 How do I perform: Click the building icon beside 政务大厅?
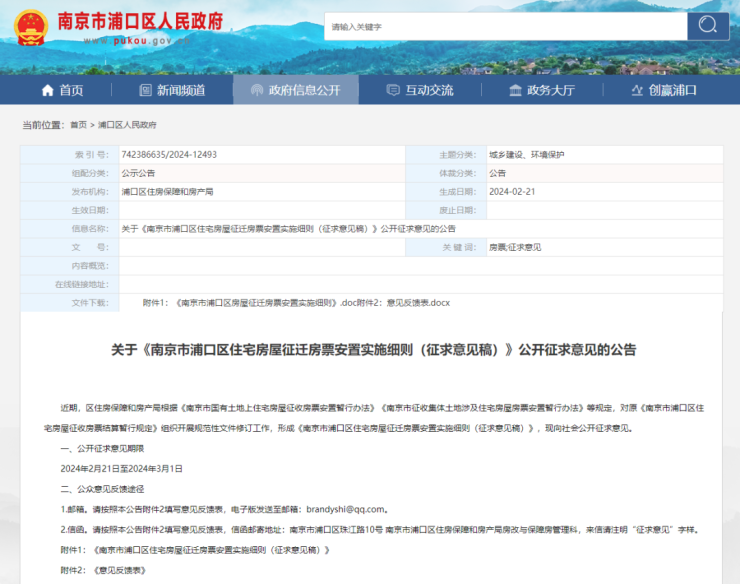[x=515, y=90]
